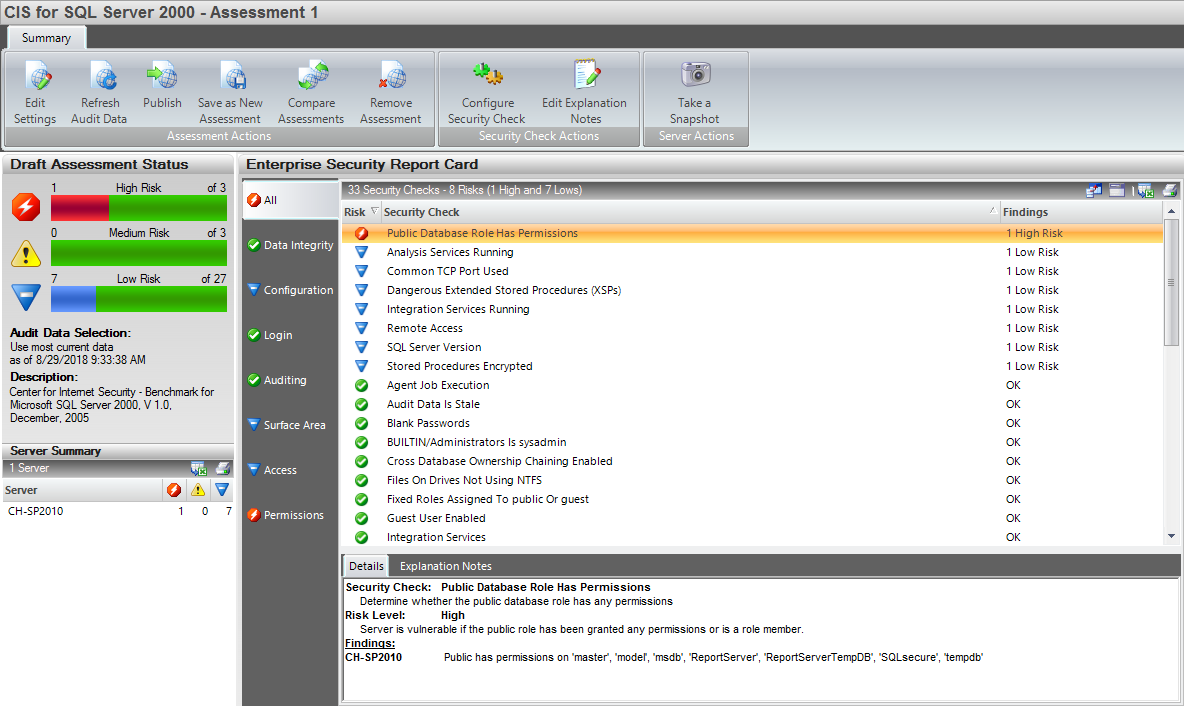The height and width of the screenshot is (706, 1184).
Task: Click high risk icon of Public Database Role row
Action: tap(362, 233)
